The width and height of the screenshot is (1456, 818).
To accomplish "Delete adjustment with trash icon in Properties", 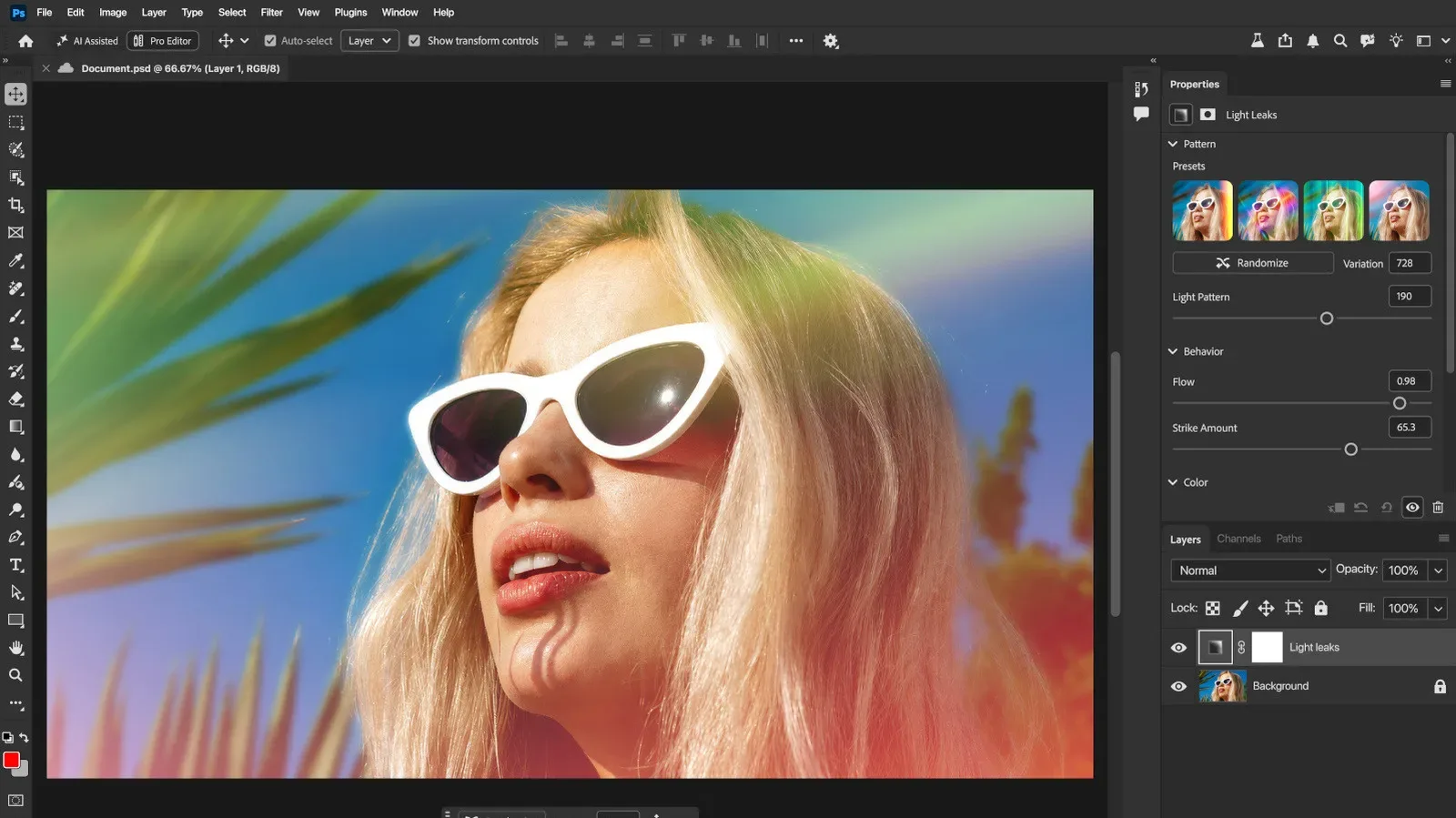I will click(x=1438, y=508).
